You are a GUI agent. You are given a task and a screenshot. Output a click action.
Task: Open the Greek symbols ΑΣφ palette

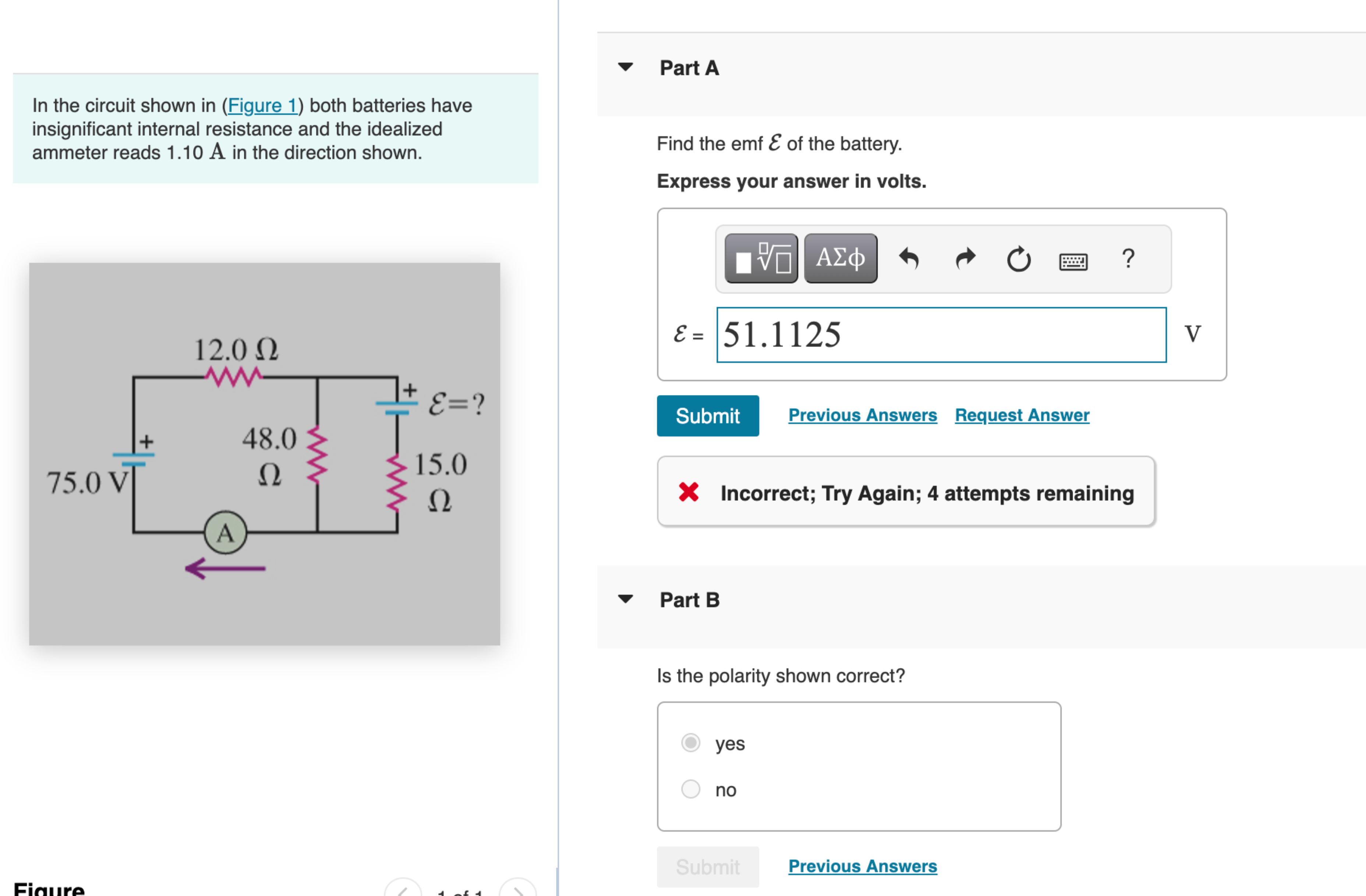[840, 258]
